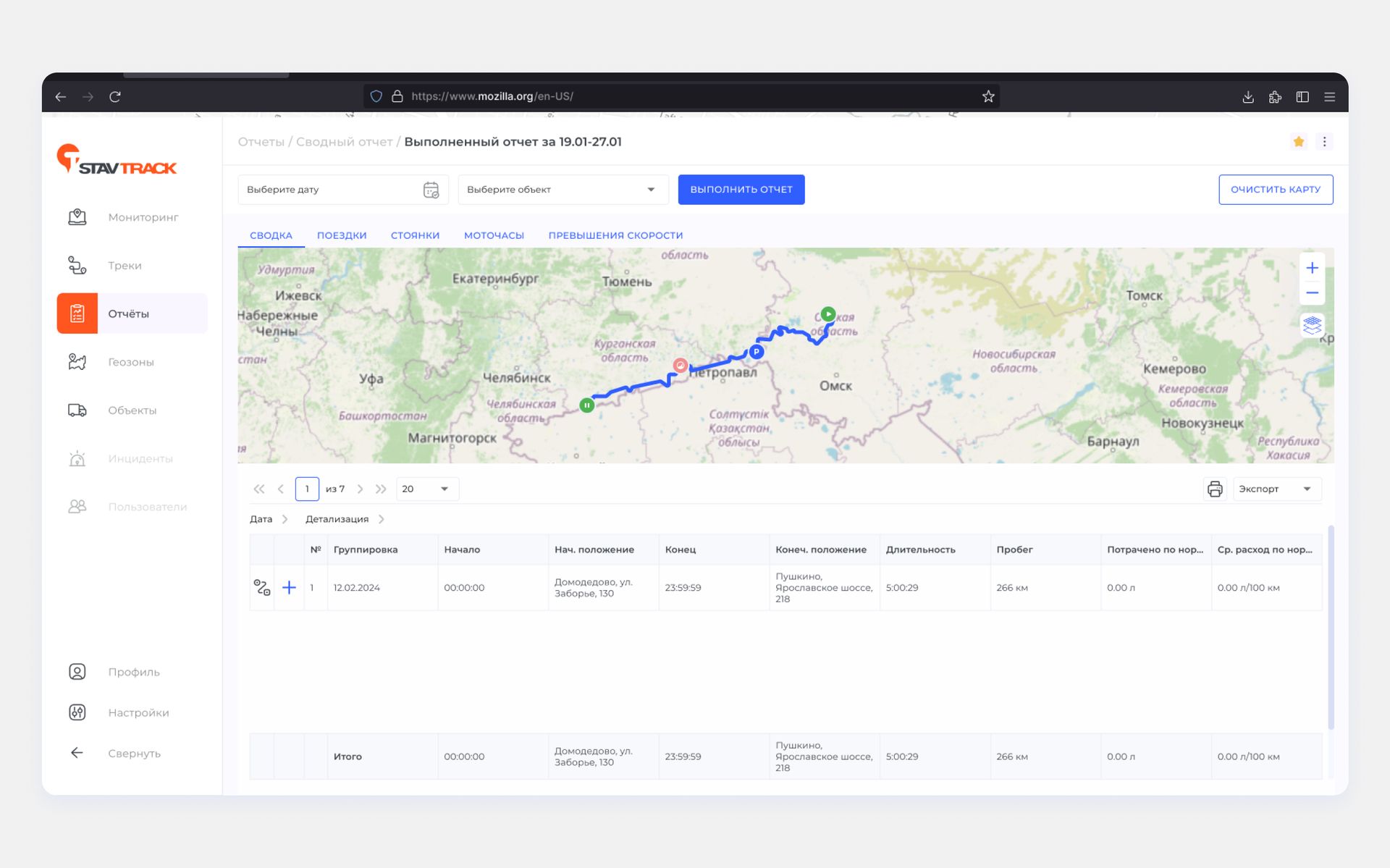The image size is (1390, 868).
Task: Open the Выберите объект dropdown
Action: pyautogui.click(x=561, y=190)
